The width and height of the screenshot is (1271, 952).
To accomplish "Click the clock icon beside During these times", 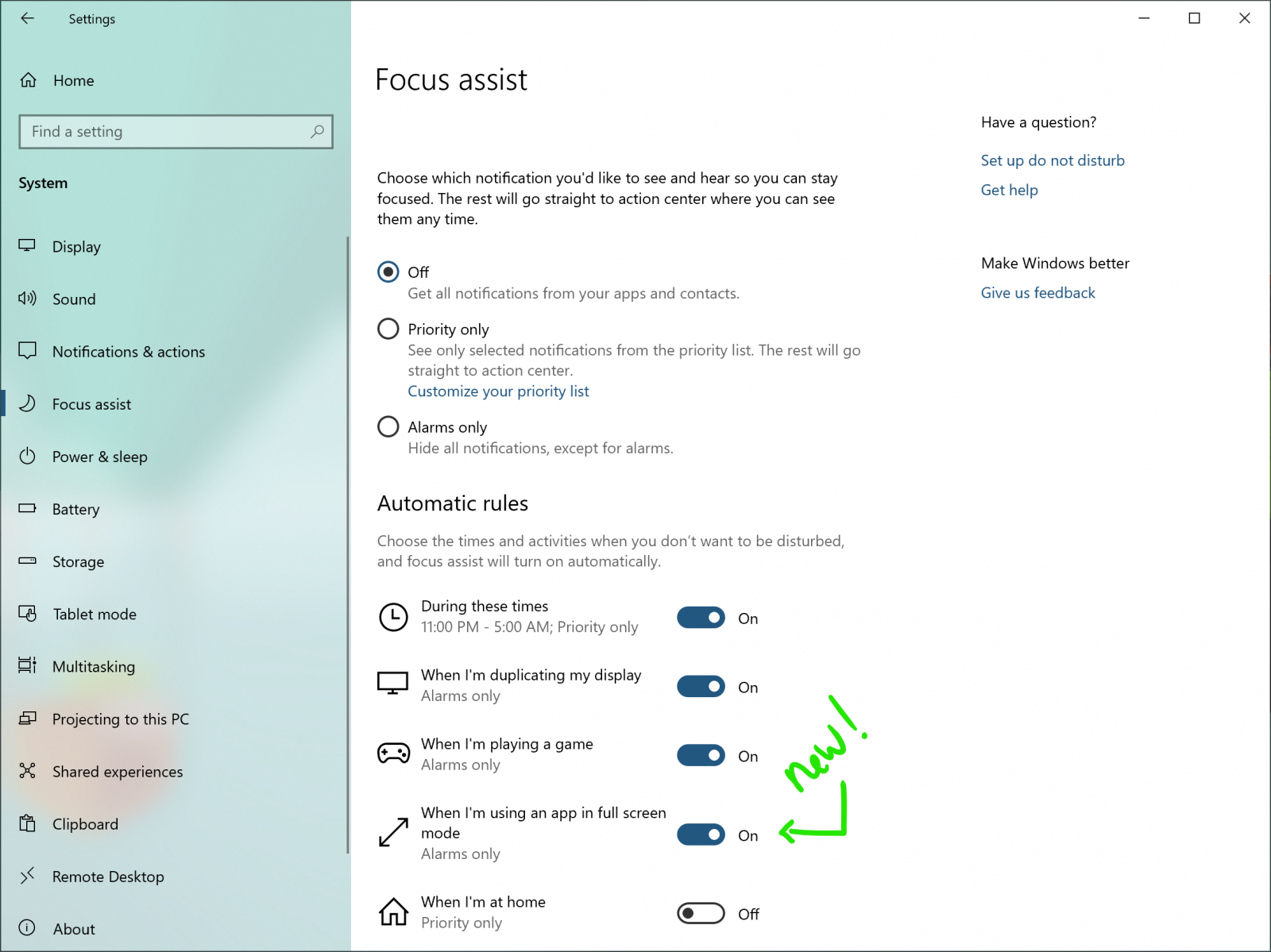I will (392, 615).
